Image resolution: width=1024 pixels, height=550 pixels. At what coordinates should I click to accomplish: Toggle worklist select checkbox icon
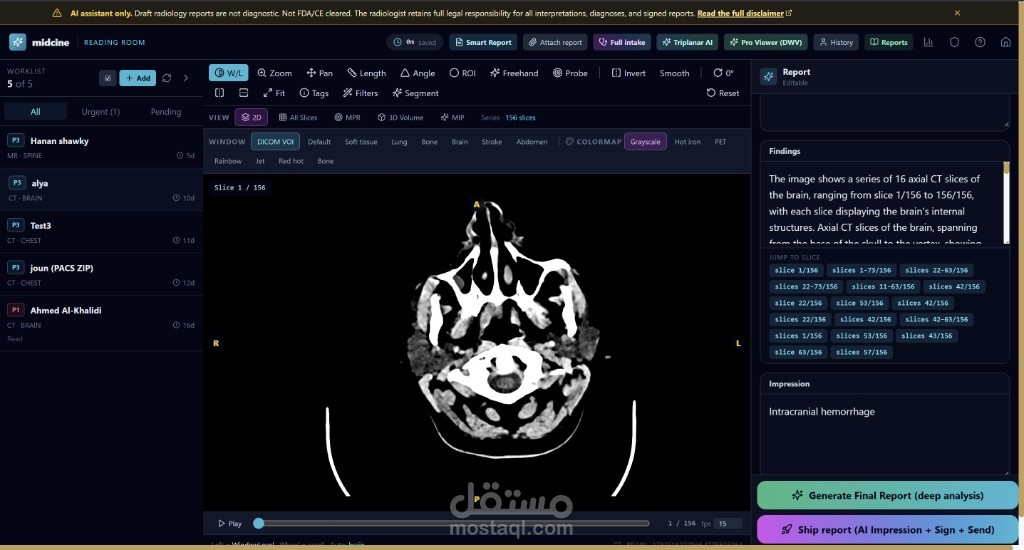tap(108, 78)
